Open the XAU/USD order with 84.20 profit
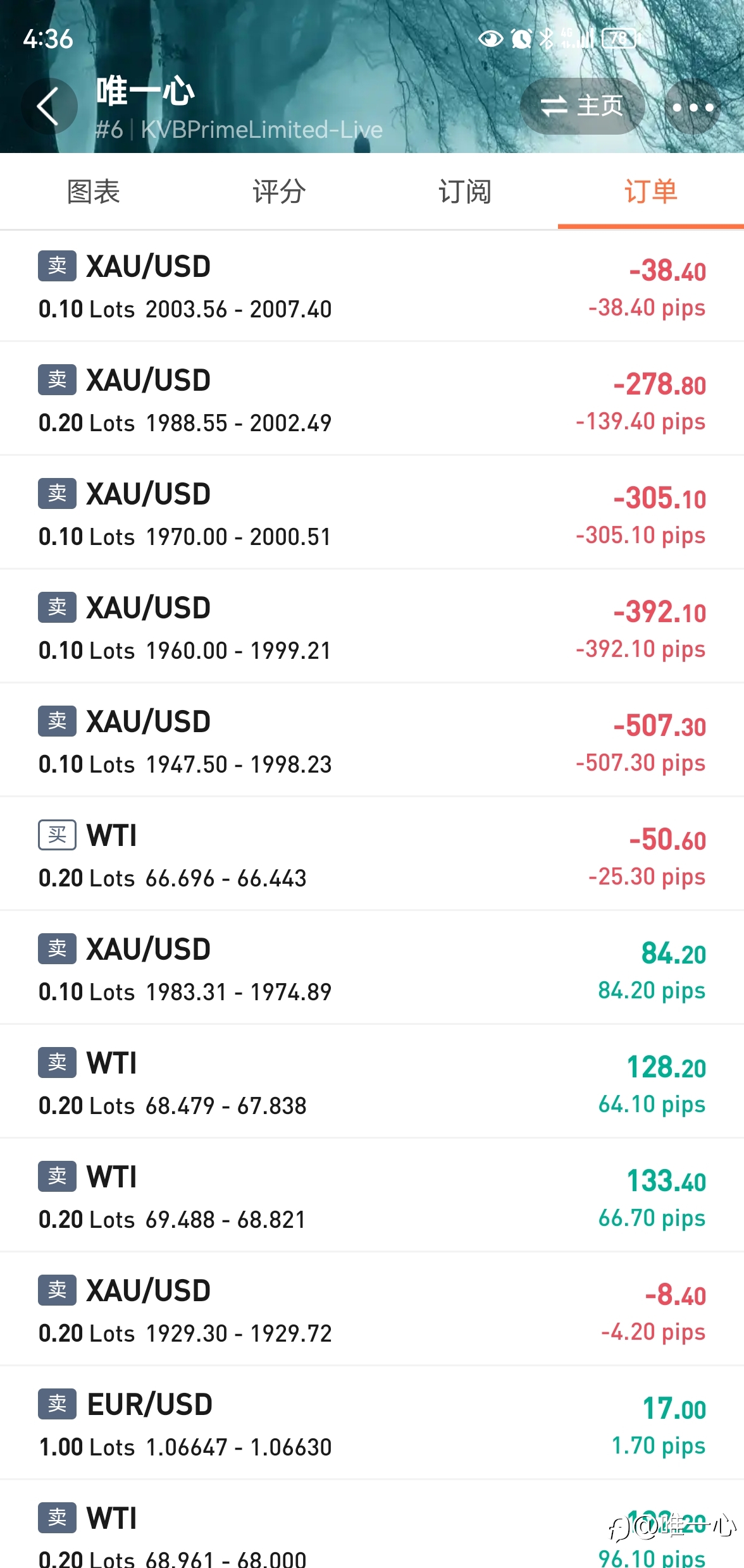Viewport: 744px width, 1568px height. point(372,968)
